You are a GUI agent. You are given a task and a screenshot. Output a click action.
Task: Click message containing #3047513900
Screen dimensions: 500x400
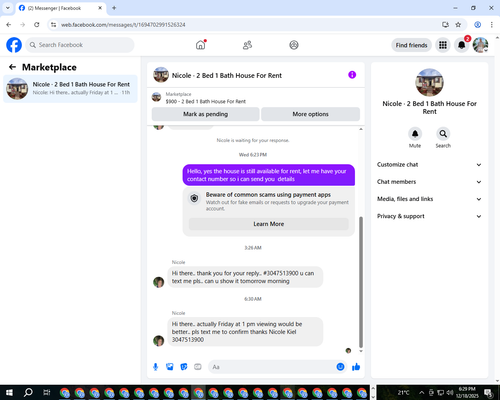245,277
